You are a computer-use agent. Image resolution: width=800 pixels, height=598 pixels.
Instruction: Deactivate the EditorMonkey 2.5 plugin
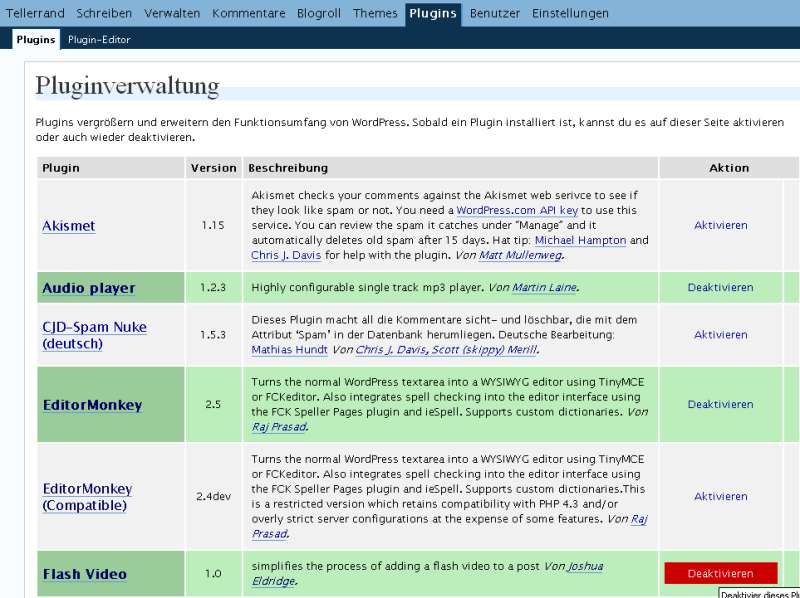(x=720, y=404)
